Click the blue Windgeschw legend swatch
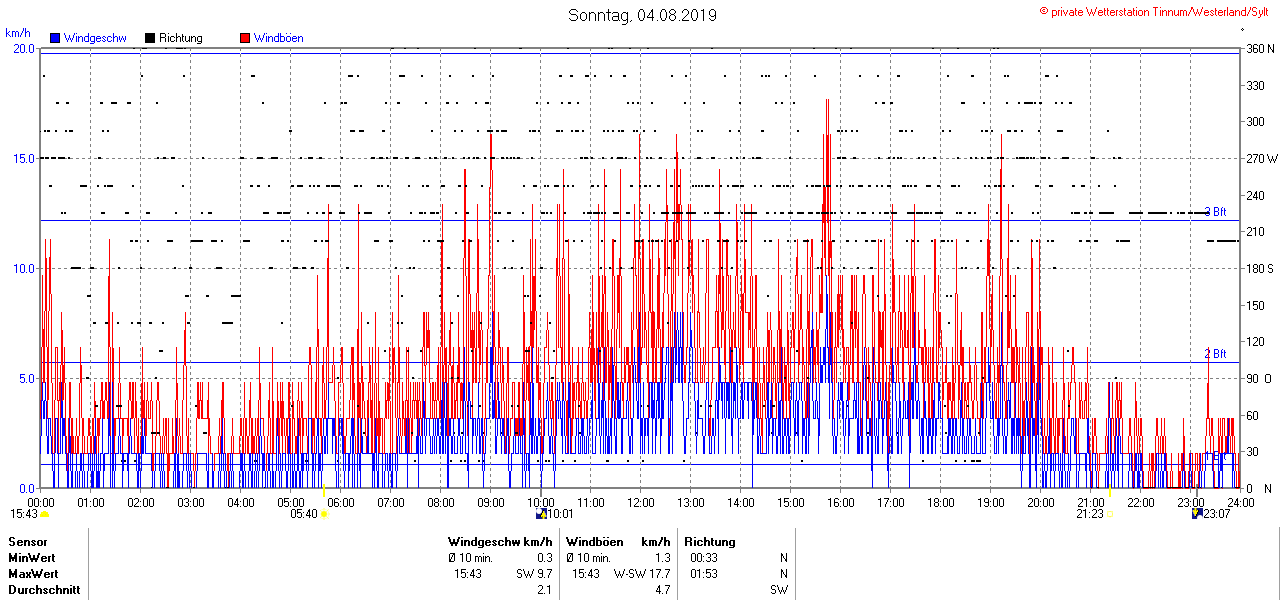The width and height of the screenshot is (1280, 600). [54, 38]
